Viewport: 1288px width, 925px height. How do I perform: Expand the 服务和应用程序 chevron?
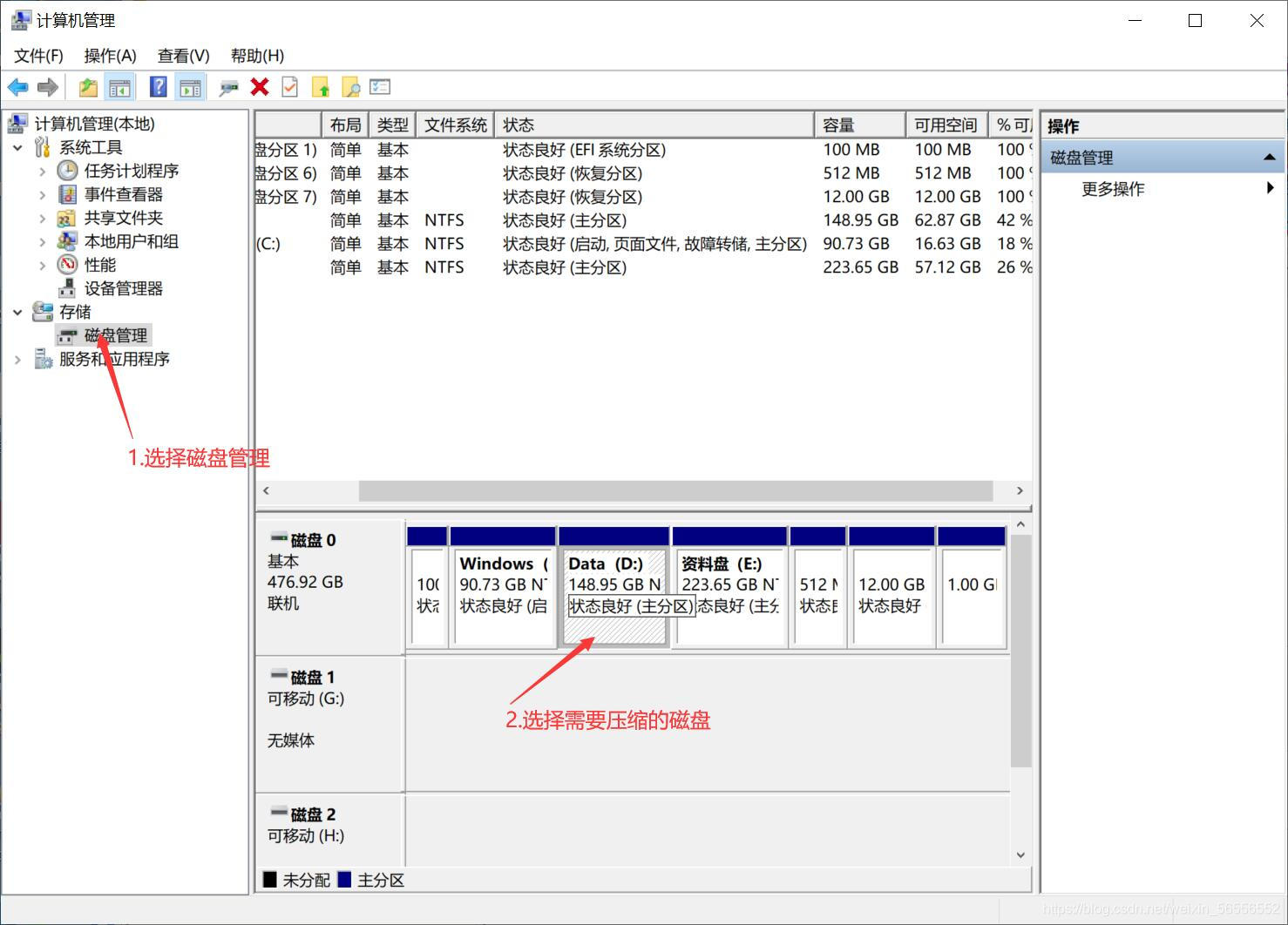17,359
